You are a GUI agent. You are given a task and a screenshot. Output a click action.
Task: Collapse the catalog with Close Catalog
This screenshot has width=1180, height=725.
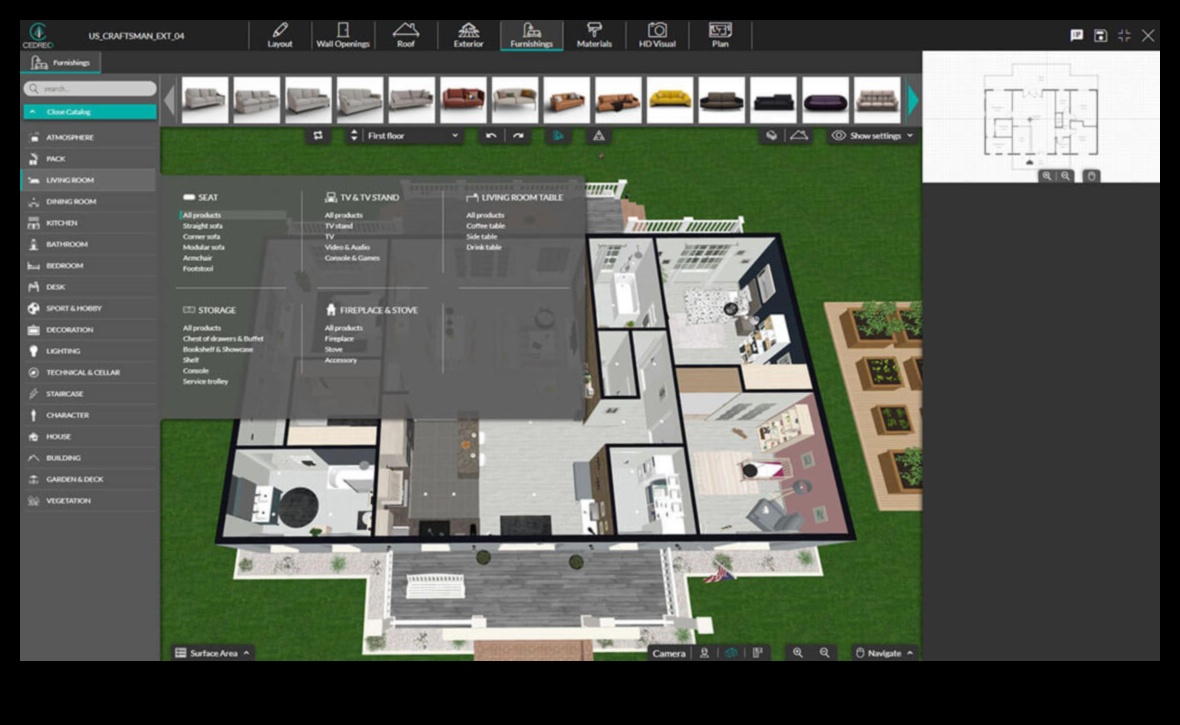point(89,112)
